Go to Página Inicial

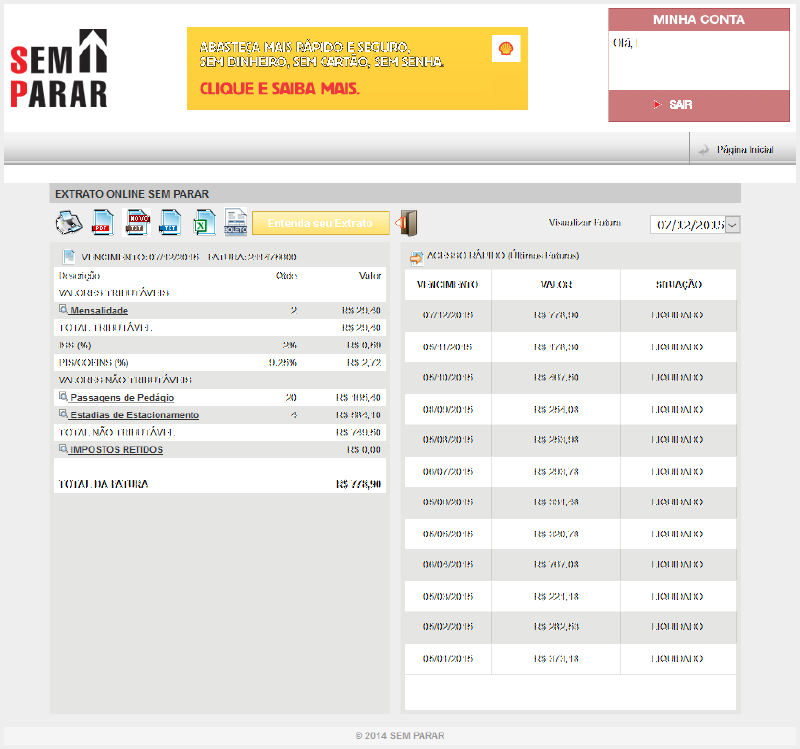click(744, 149)
